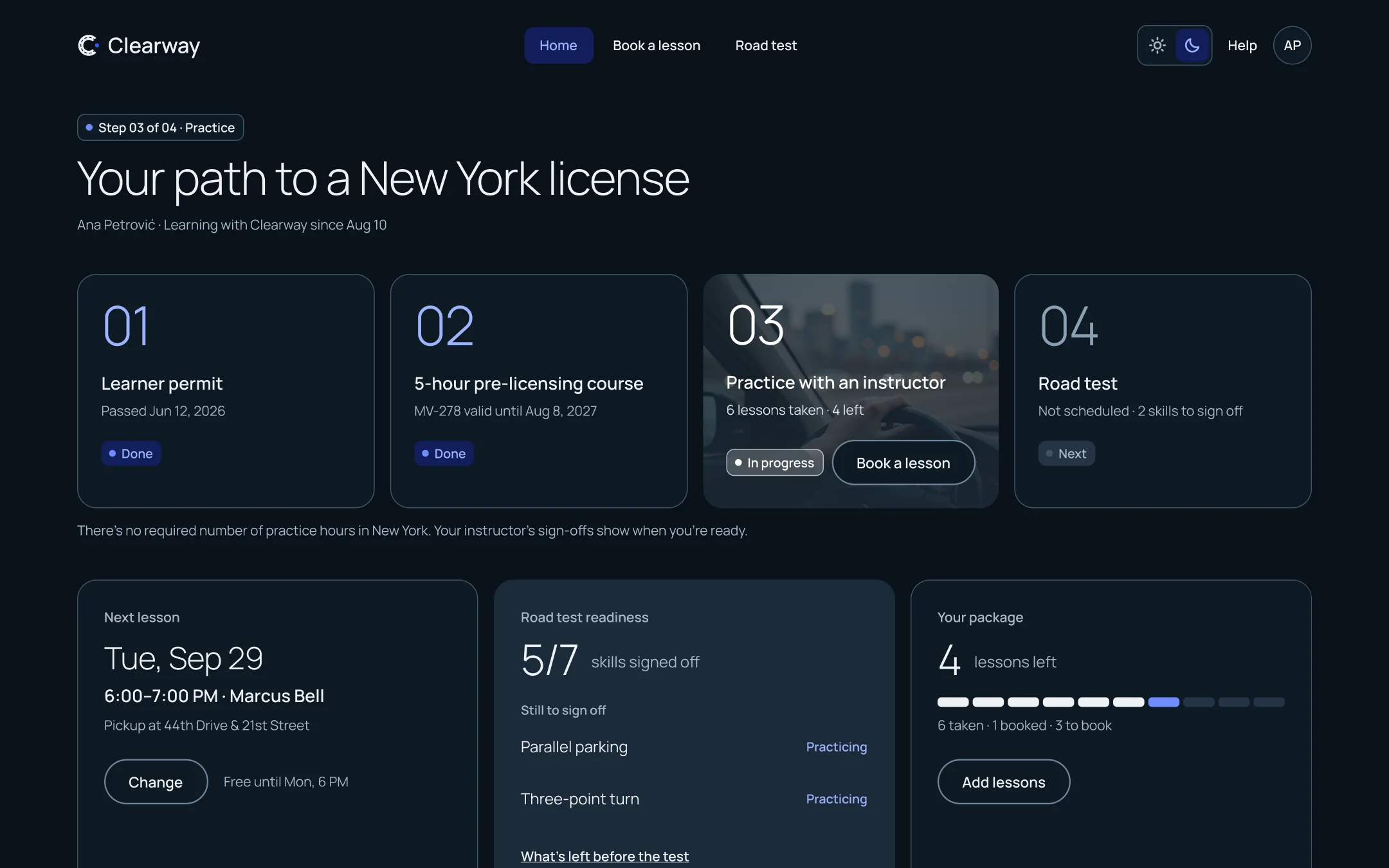Select the 01 Learner permit card
Image resolution: width=1389 pixels, height=868 pixels.
pos(226,391)
